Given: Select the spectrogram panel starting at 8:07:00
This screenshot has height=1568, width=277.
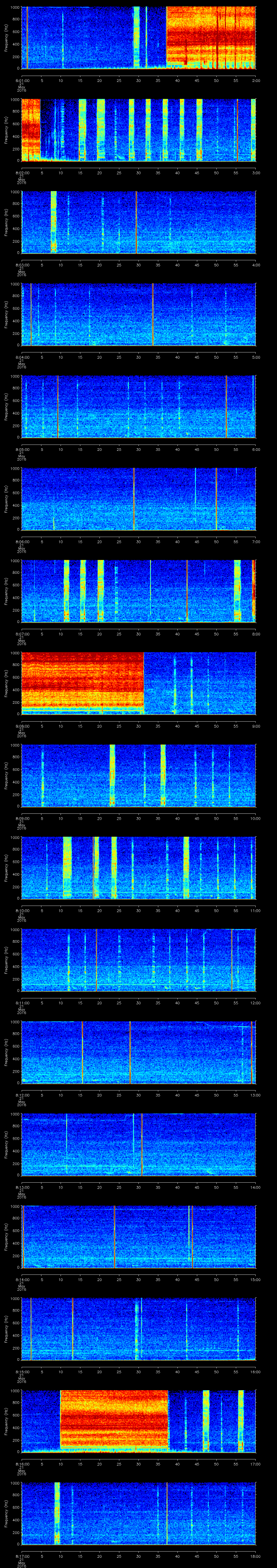Looking at the screenshot, I should click(138, 590).
